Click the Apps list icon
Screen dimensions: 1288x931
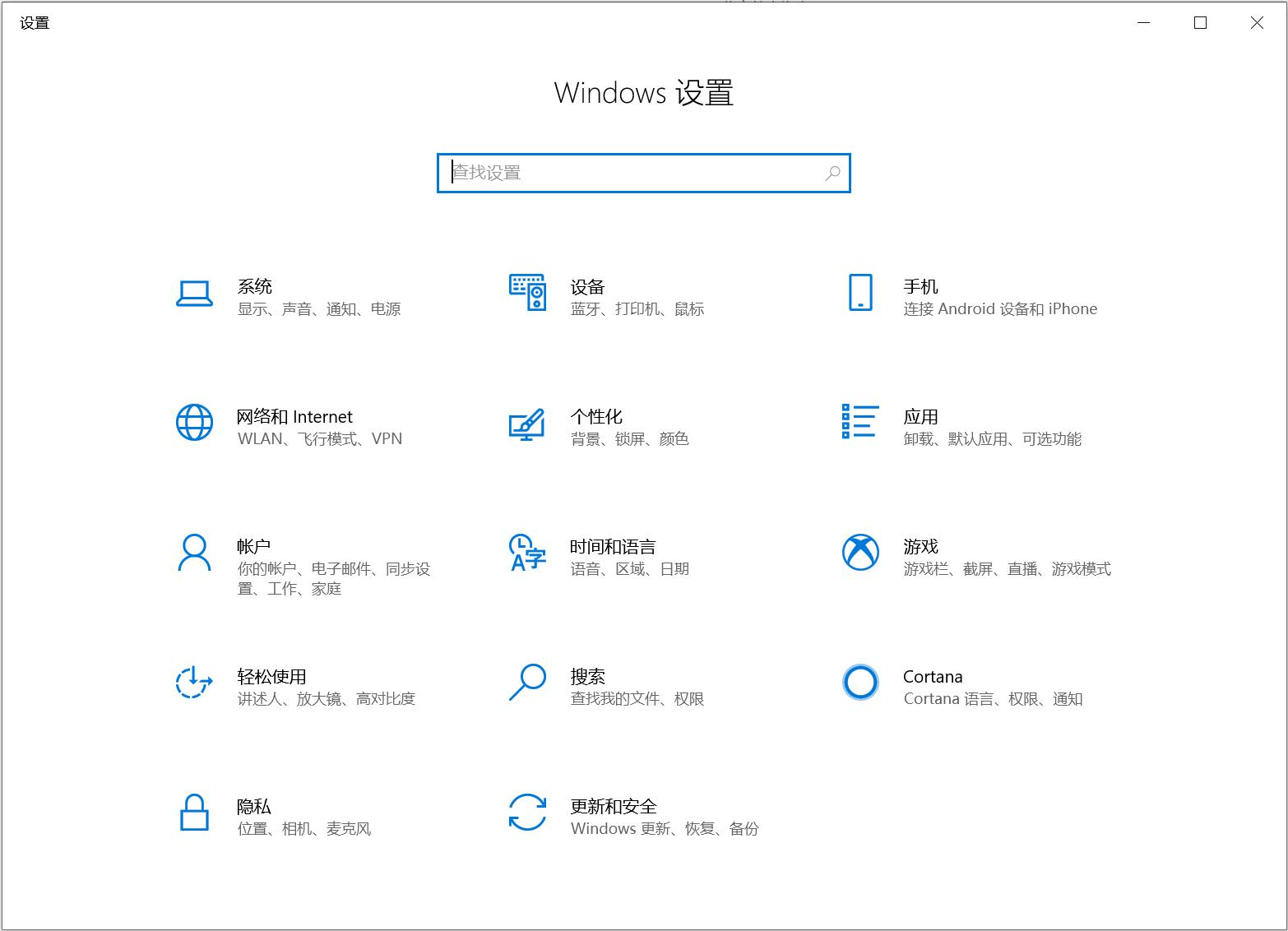[860, 422]
